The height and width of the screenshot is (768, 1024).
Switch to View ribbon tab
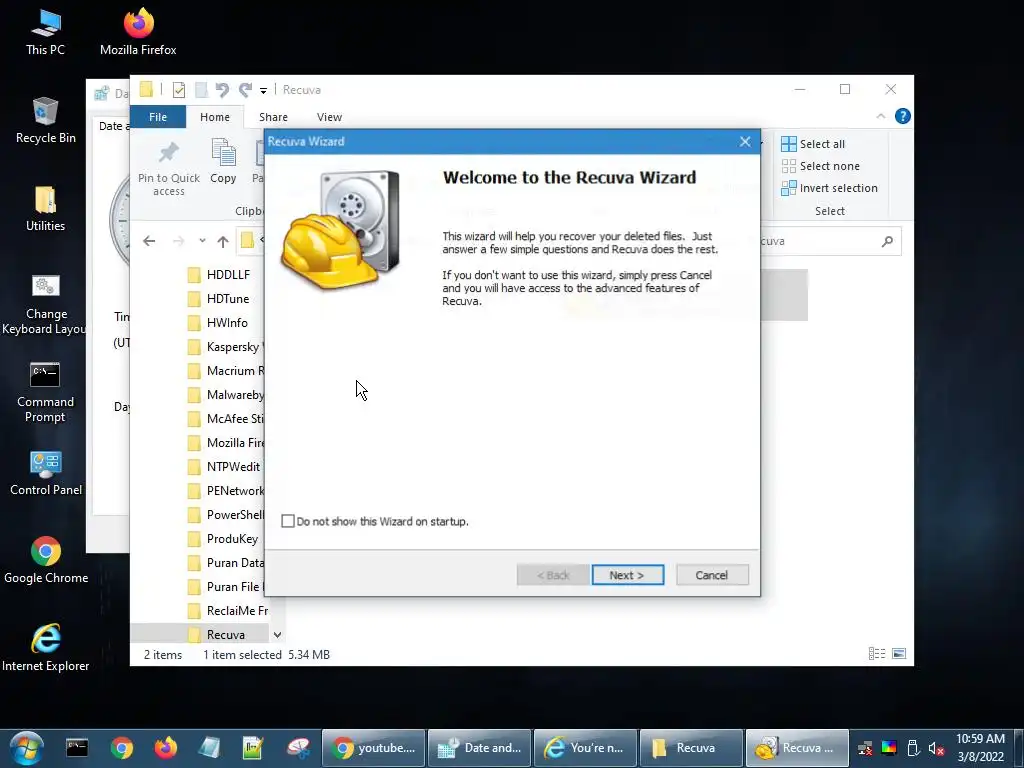point(329,117)
